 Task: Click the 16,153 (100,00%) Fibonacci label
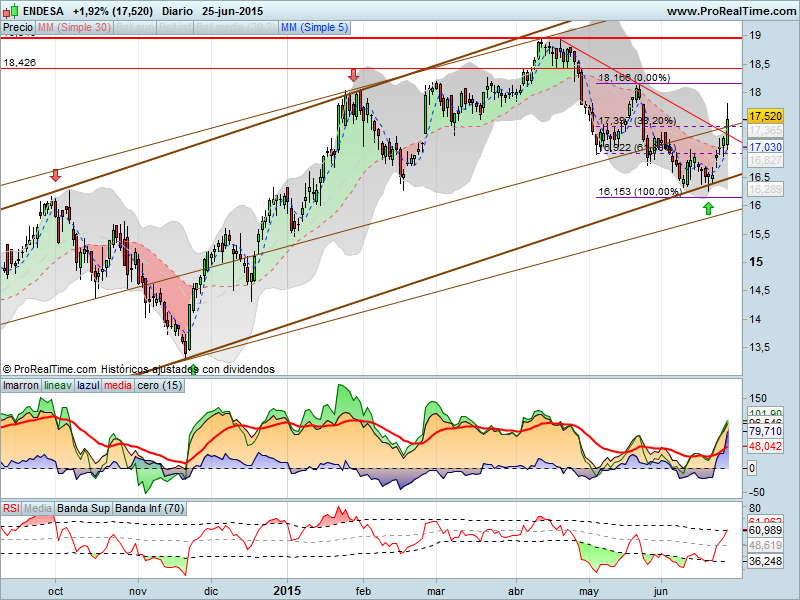tap(640, 191)
